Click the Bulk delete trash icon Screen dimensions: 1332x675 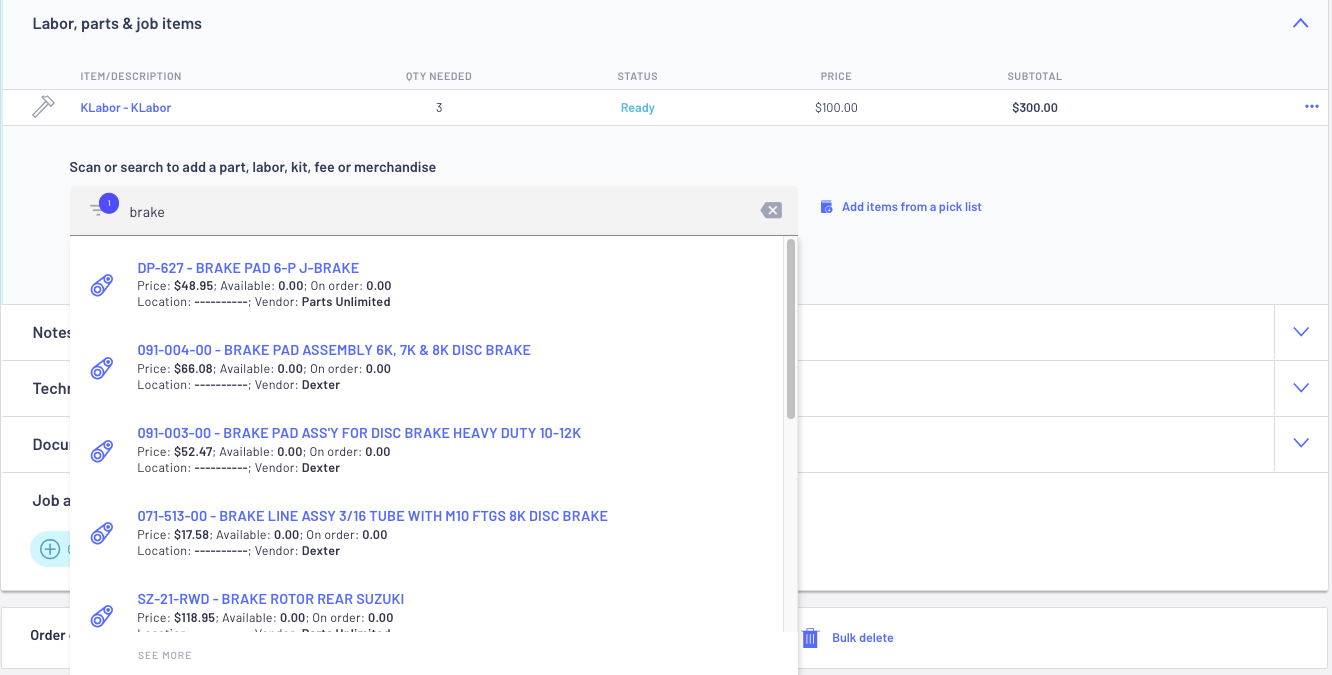(811, 638)
